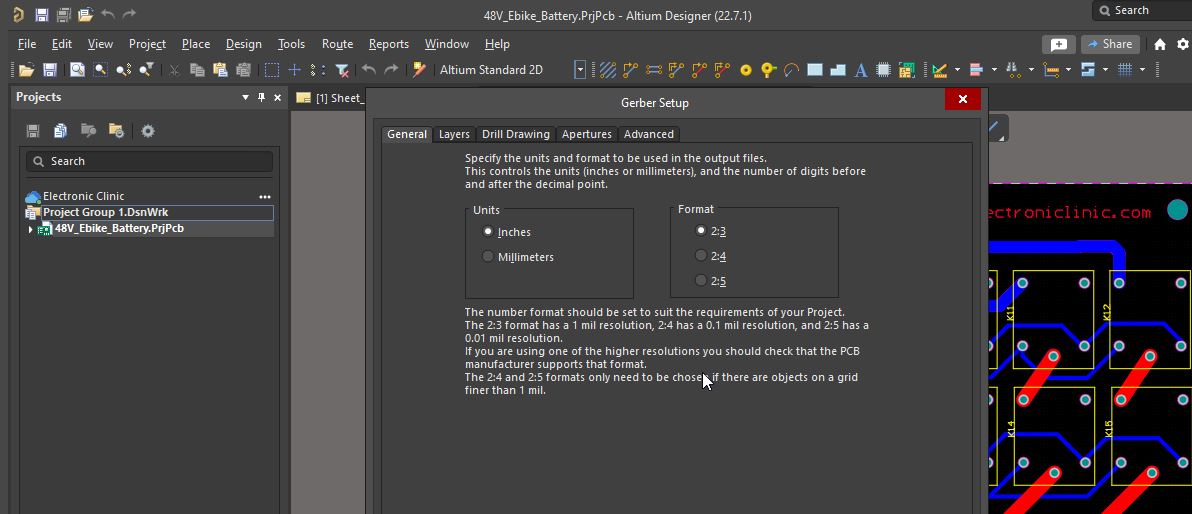Screen dimensions: 1192x514
Task: Click Zoom selected objects icon
Action: point(123,70)
